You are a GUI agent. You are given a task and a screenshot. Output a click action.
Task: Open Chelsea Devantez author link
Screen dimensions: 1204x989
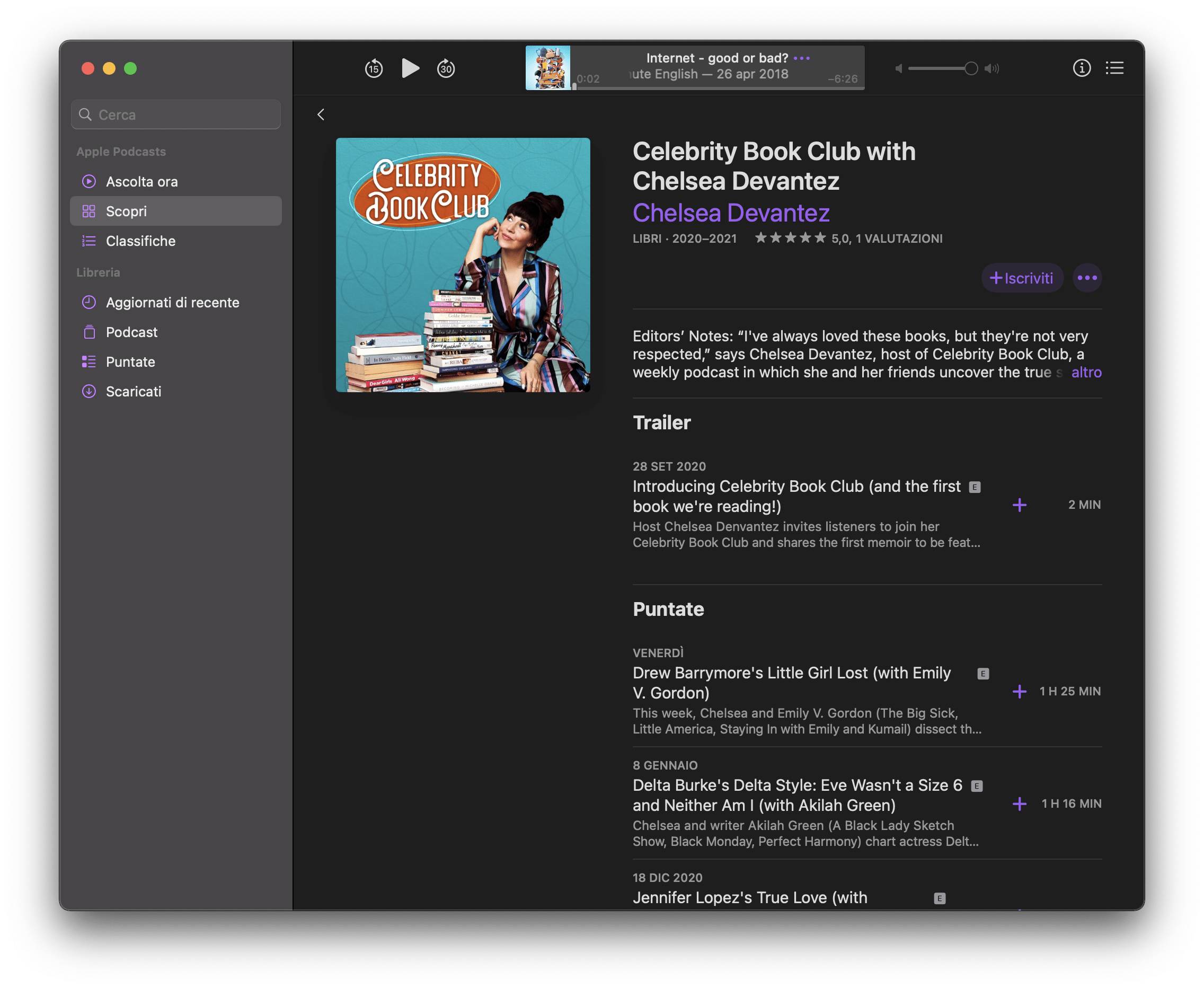pos(731,213)
